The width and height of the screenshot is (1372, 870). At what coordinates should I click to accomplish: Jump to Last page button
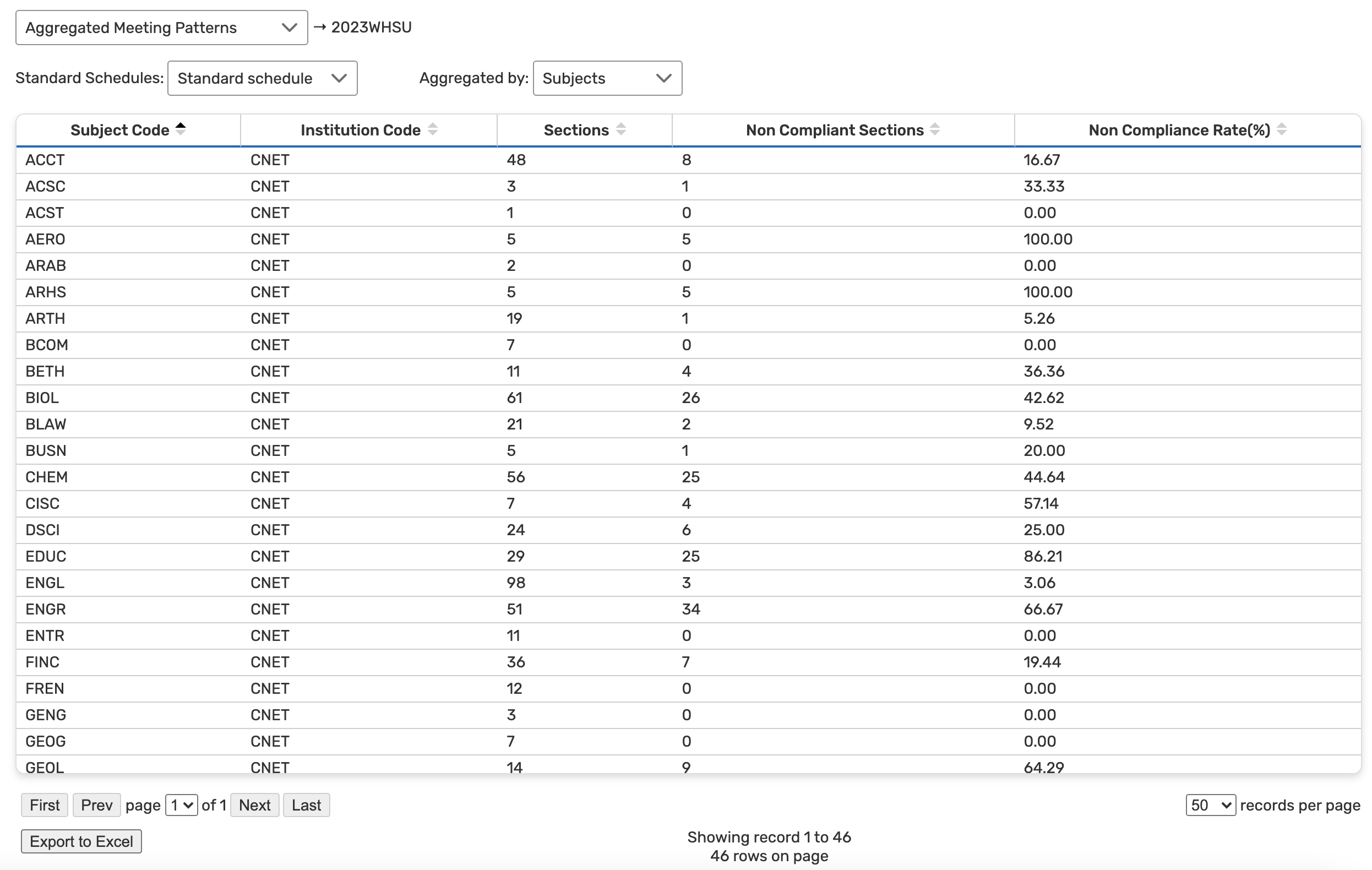(306, 805)
